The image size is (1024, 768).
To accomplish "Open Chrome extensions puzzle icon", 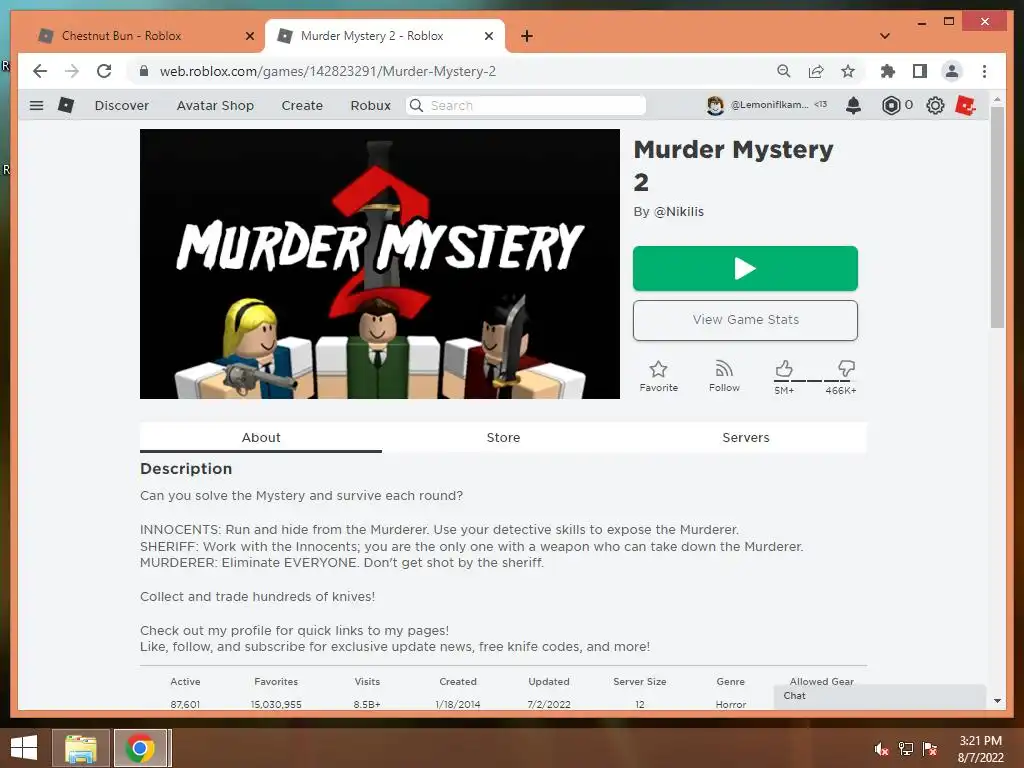I will click(888, 71).
